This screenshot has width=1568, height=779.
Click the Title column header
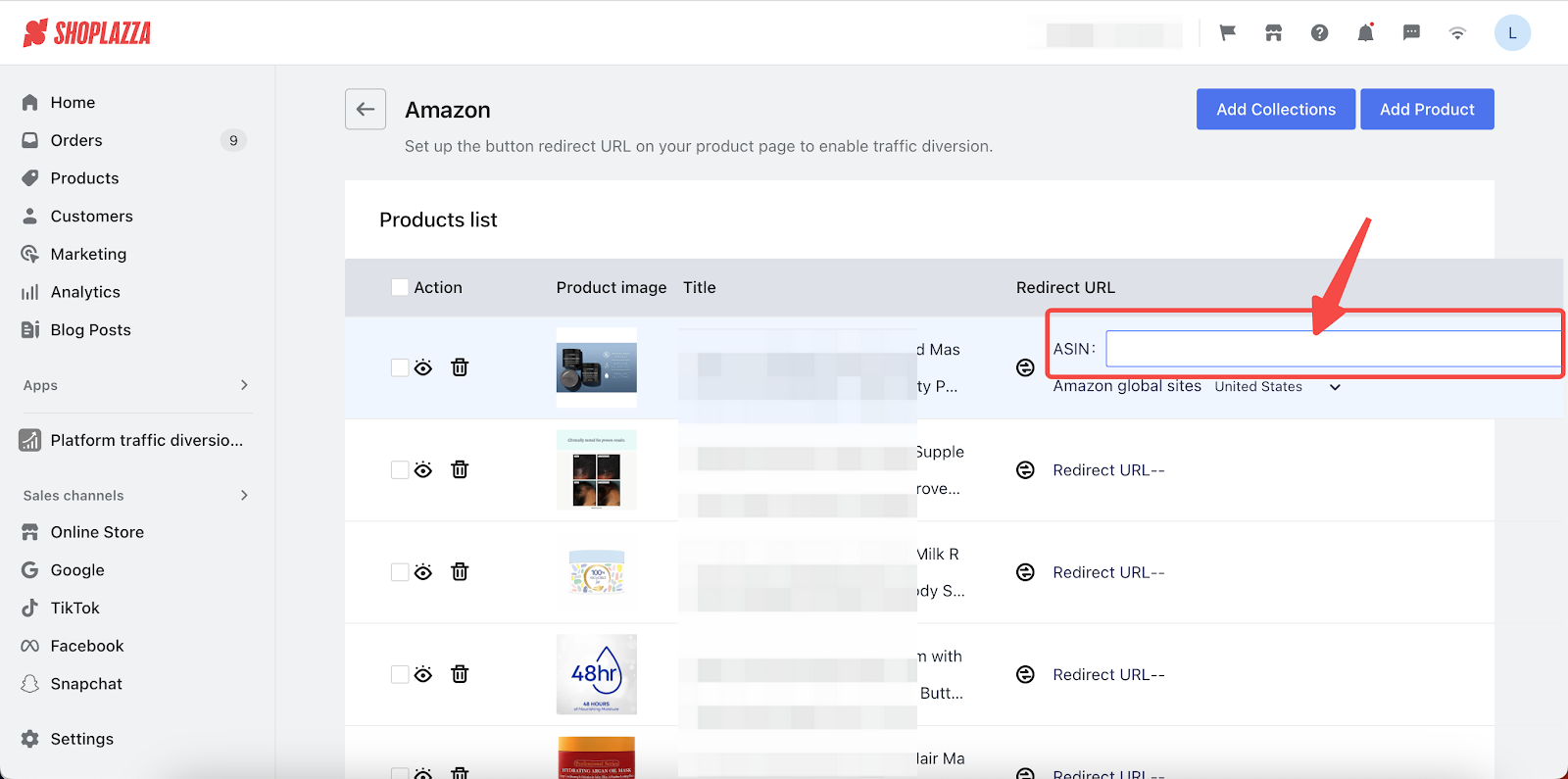tap(700, 287)
